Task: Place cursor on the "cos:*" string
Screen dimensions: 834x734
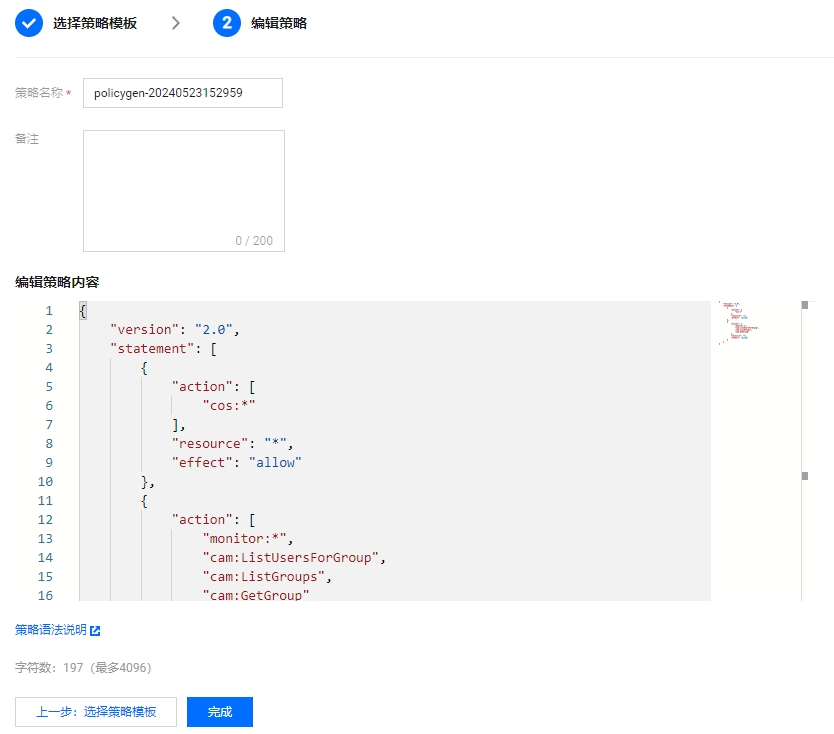Action: [229, 406]
